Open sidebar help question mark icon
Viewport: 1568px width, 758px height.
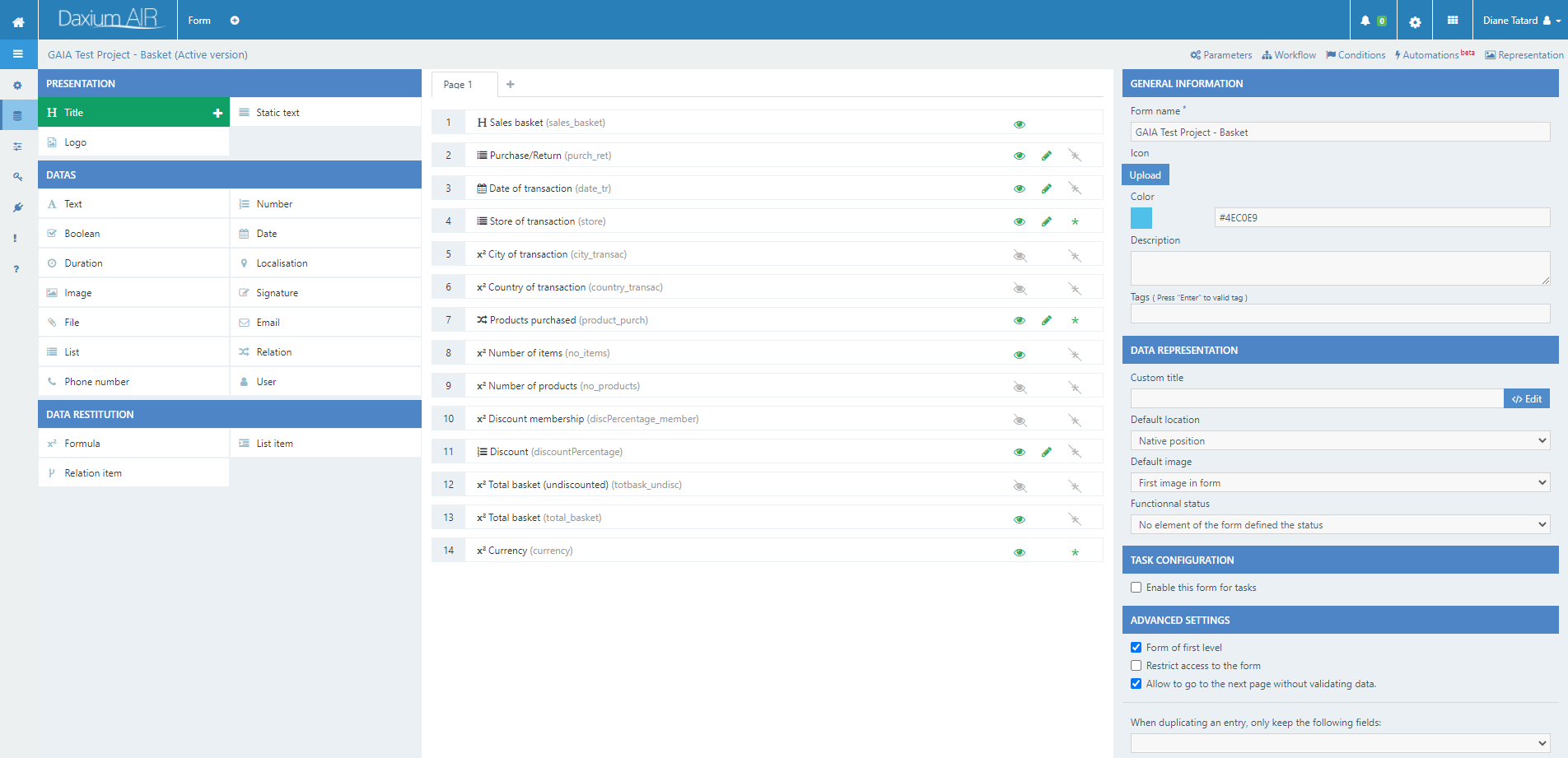click(16, 268)
